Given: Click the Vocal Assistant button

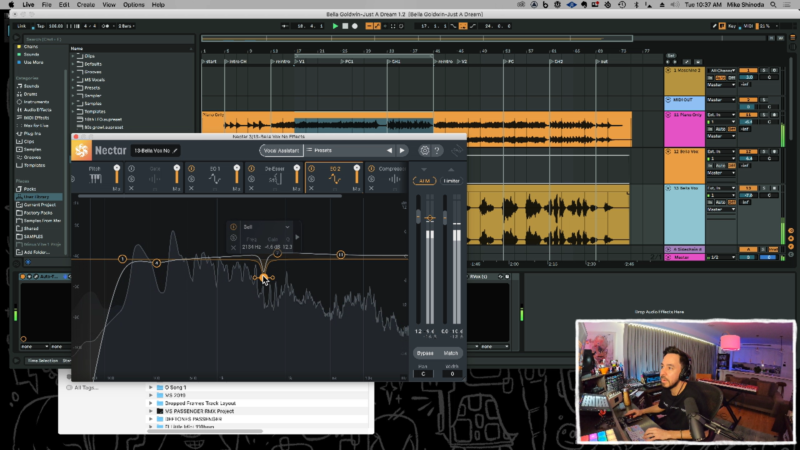Looking at the screenshot, I should click(281, 151).
